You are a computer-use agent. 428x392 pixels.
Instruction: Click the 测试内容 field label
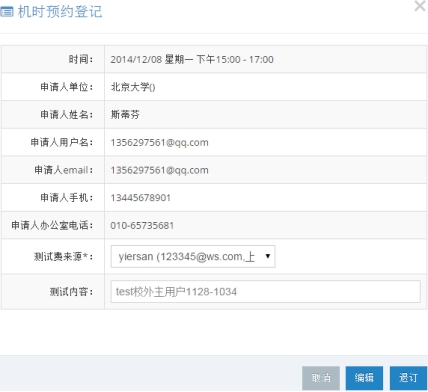(x=71, y=292)
